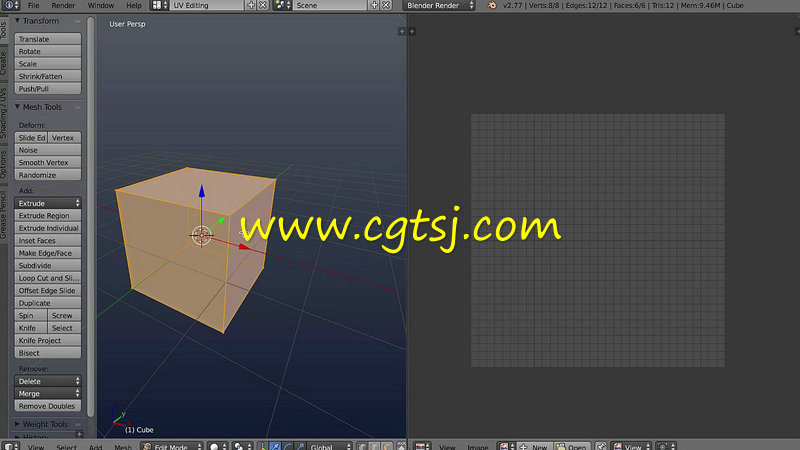Click the Inset Faces button
Screen dimensions: 800x450
[x=47, y=240]
